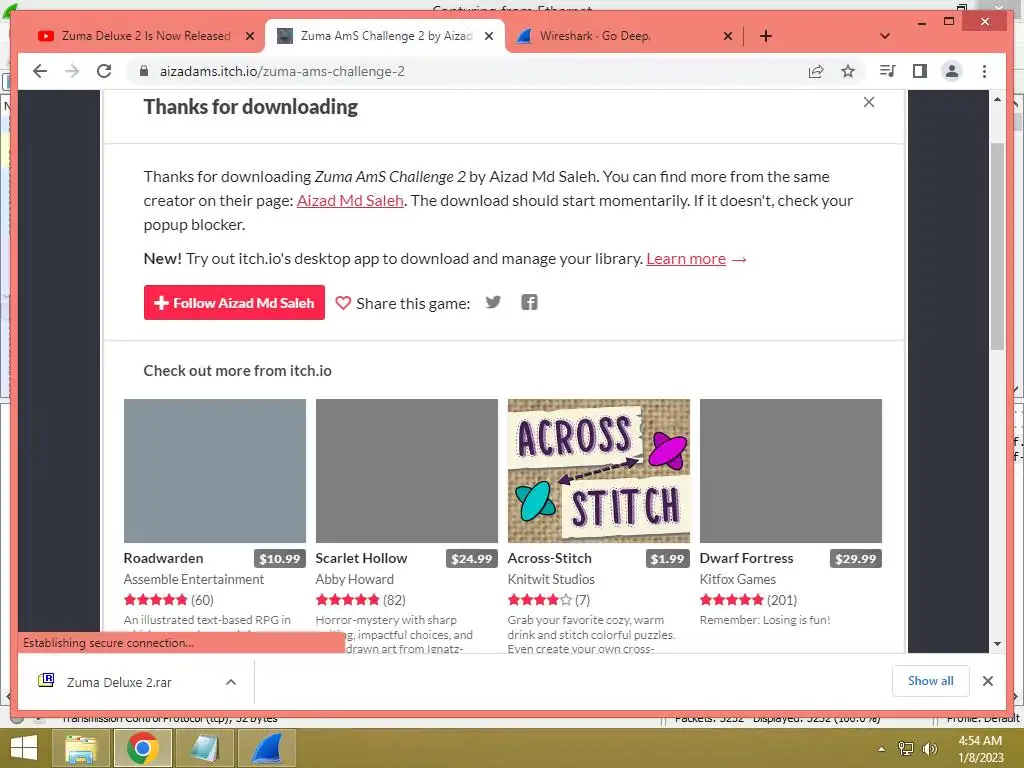The image size is (1024, 768).
Task: Click Dwarf Fortress star rating (201)
Action: click(748, 600)
